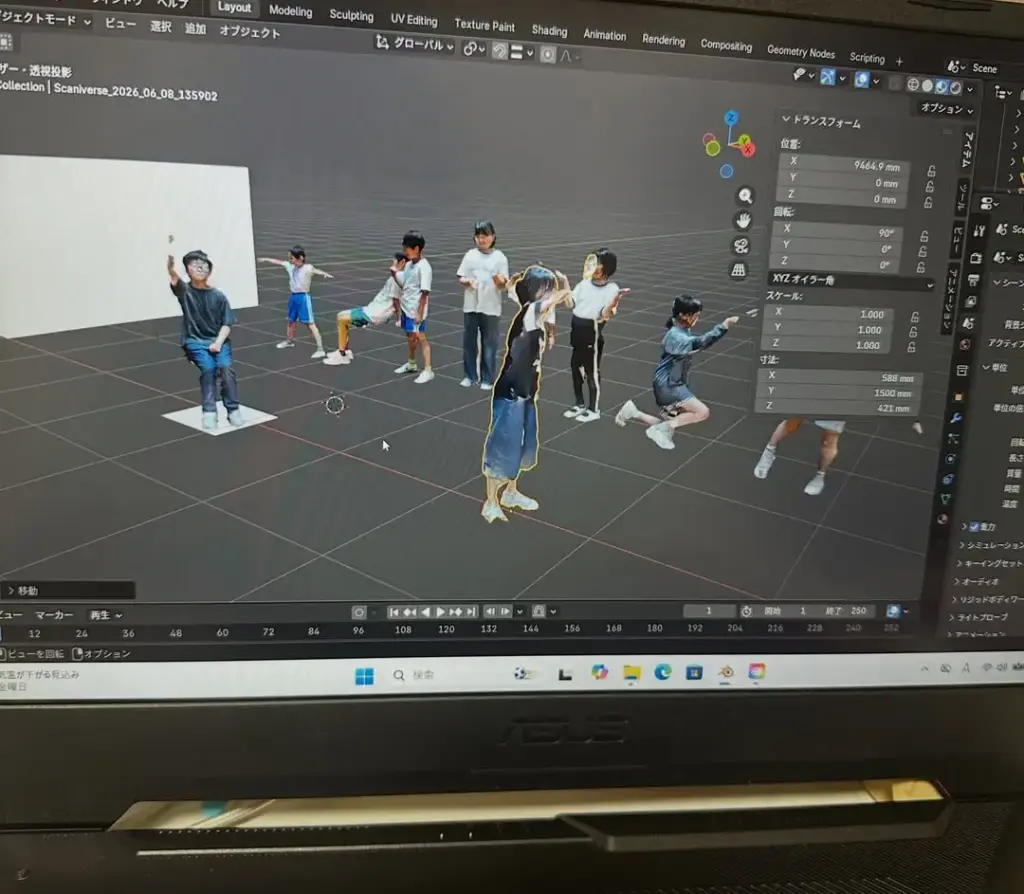
Task: Select material preview shading
Action: 942,86
